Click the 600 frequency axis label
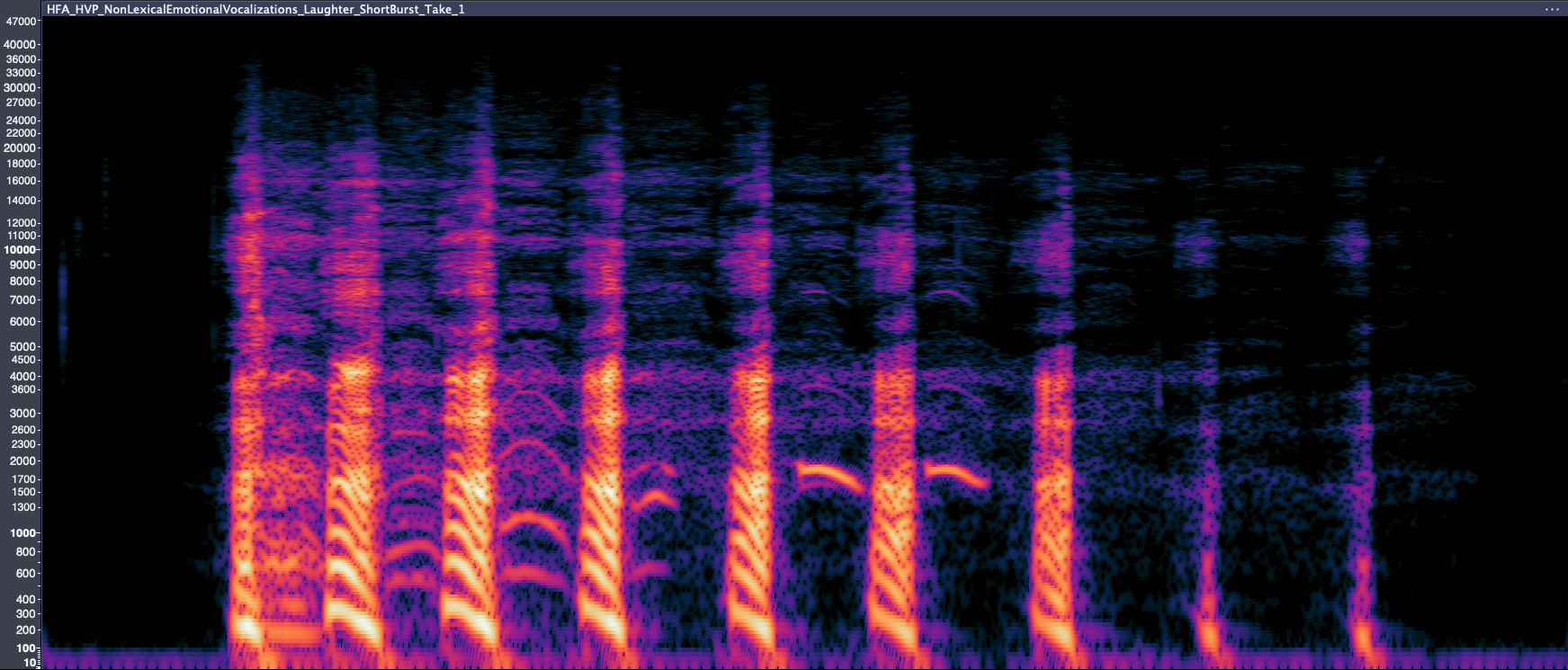This screenshot has width=1568, height=670. coord(26,574)
